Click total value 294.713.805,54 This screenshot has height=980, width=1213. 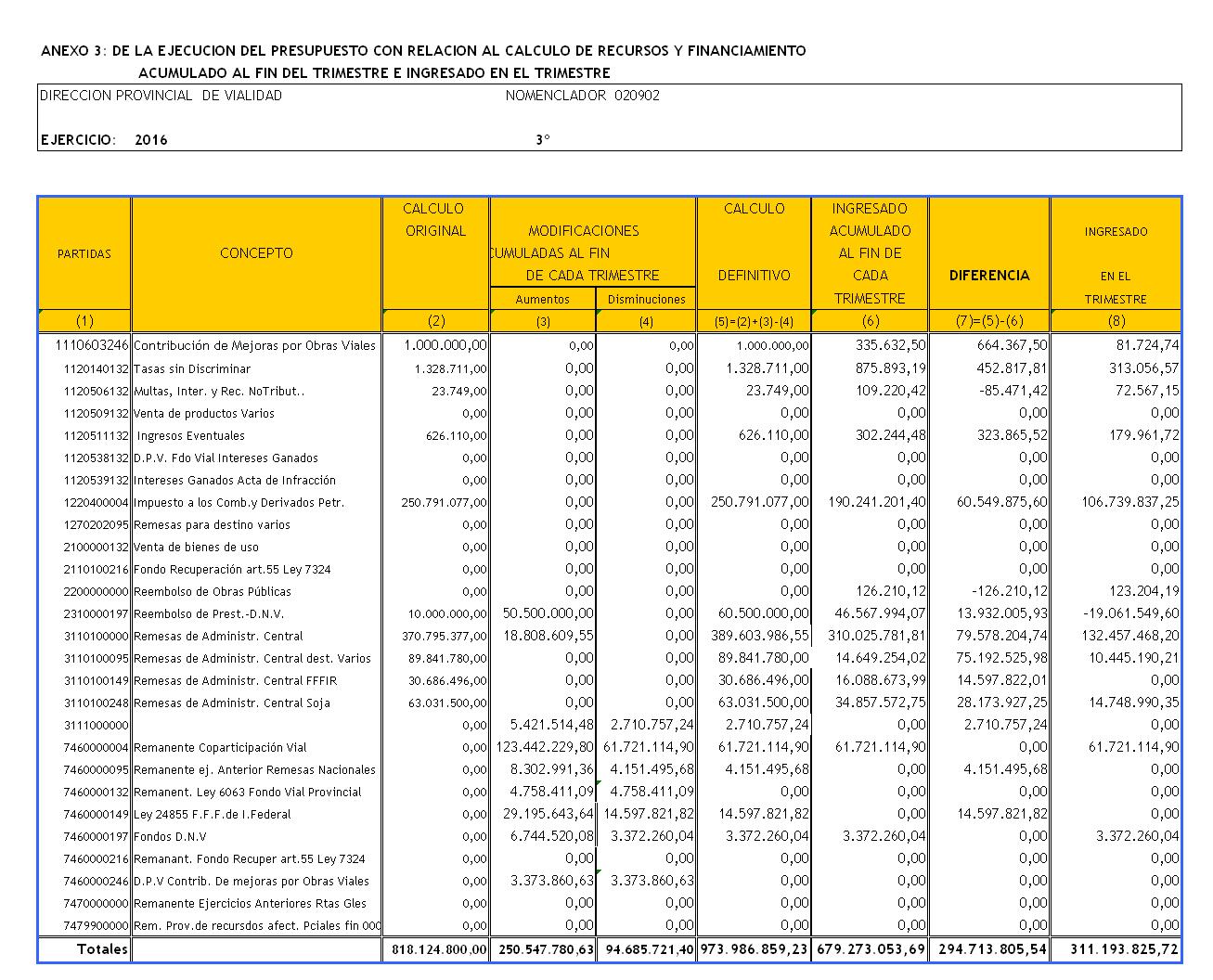[x=992, y=949]
